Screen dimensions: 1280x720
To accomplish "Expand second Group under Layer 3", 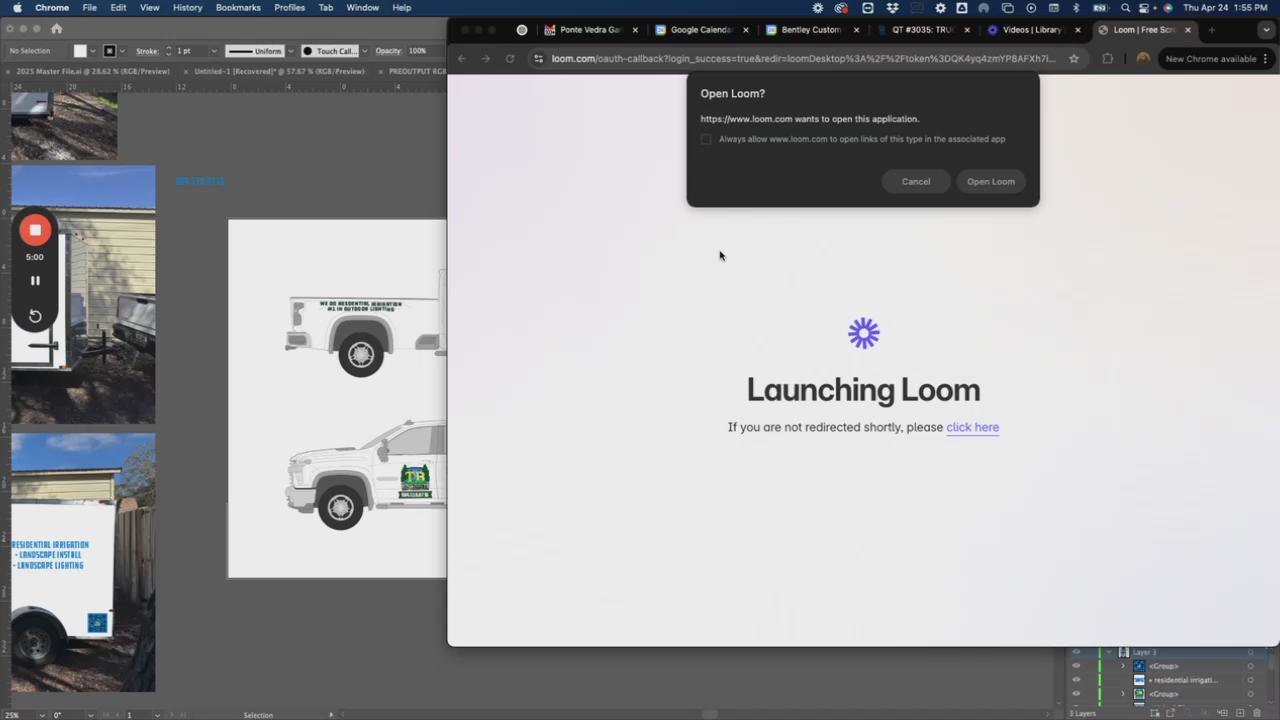I will 1122,694.
